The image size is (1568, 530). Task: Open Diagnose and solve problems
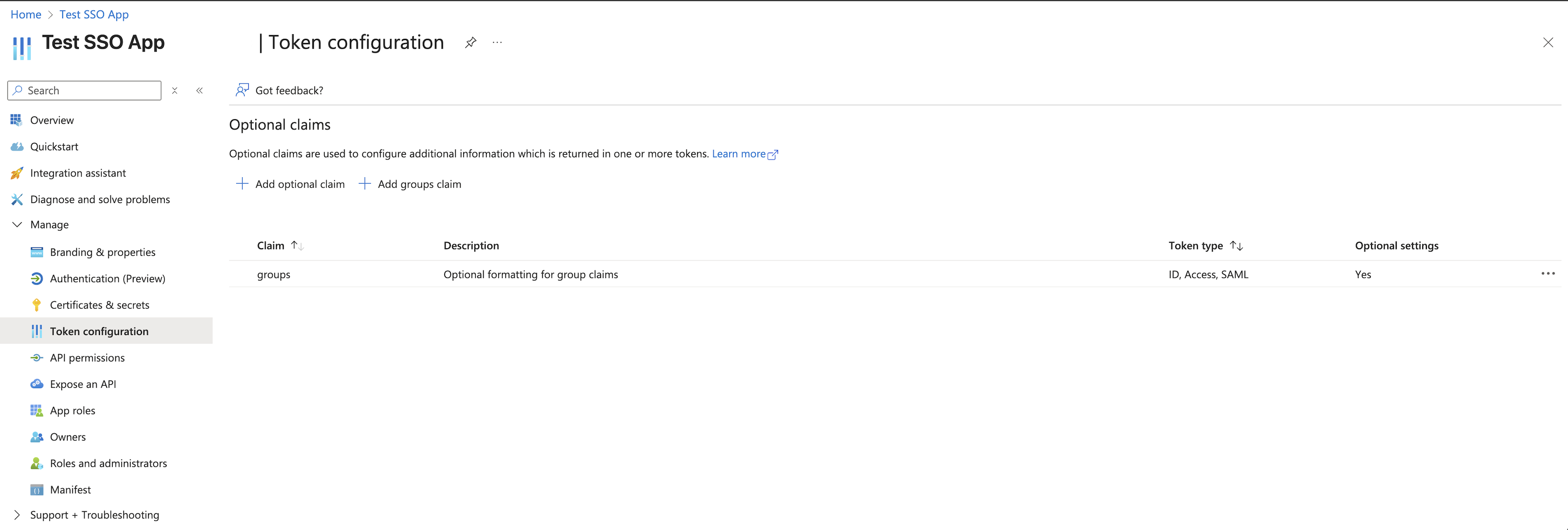tap(100, 200)
